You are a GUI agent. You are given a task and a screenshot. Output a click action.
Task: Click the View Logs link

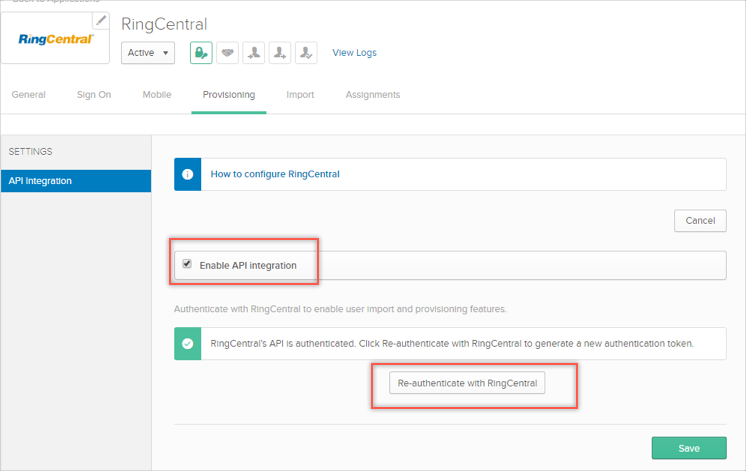pos(354,53)
